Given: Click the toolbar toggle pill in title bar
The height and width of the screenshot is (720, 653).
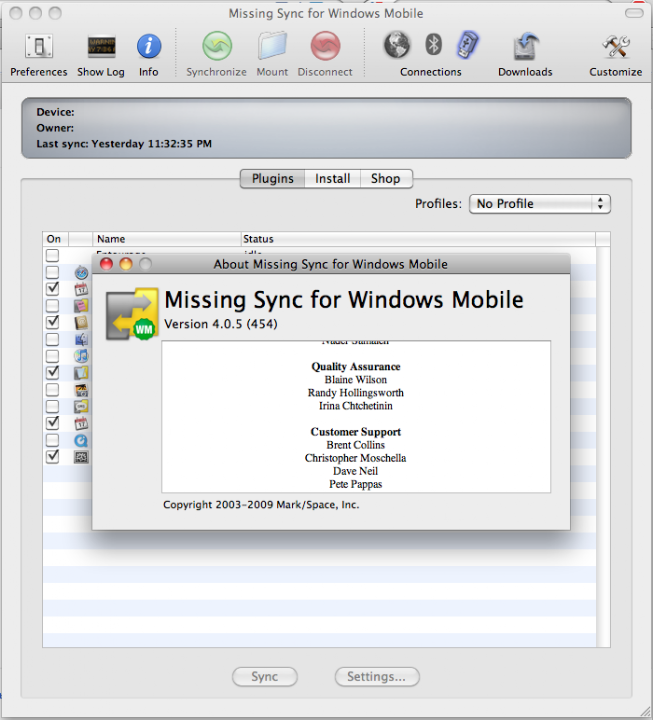Looking at the screenshot, I should pos(634,13).
